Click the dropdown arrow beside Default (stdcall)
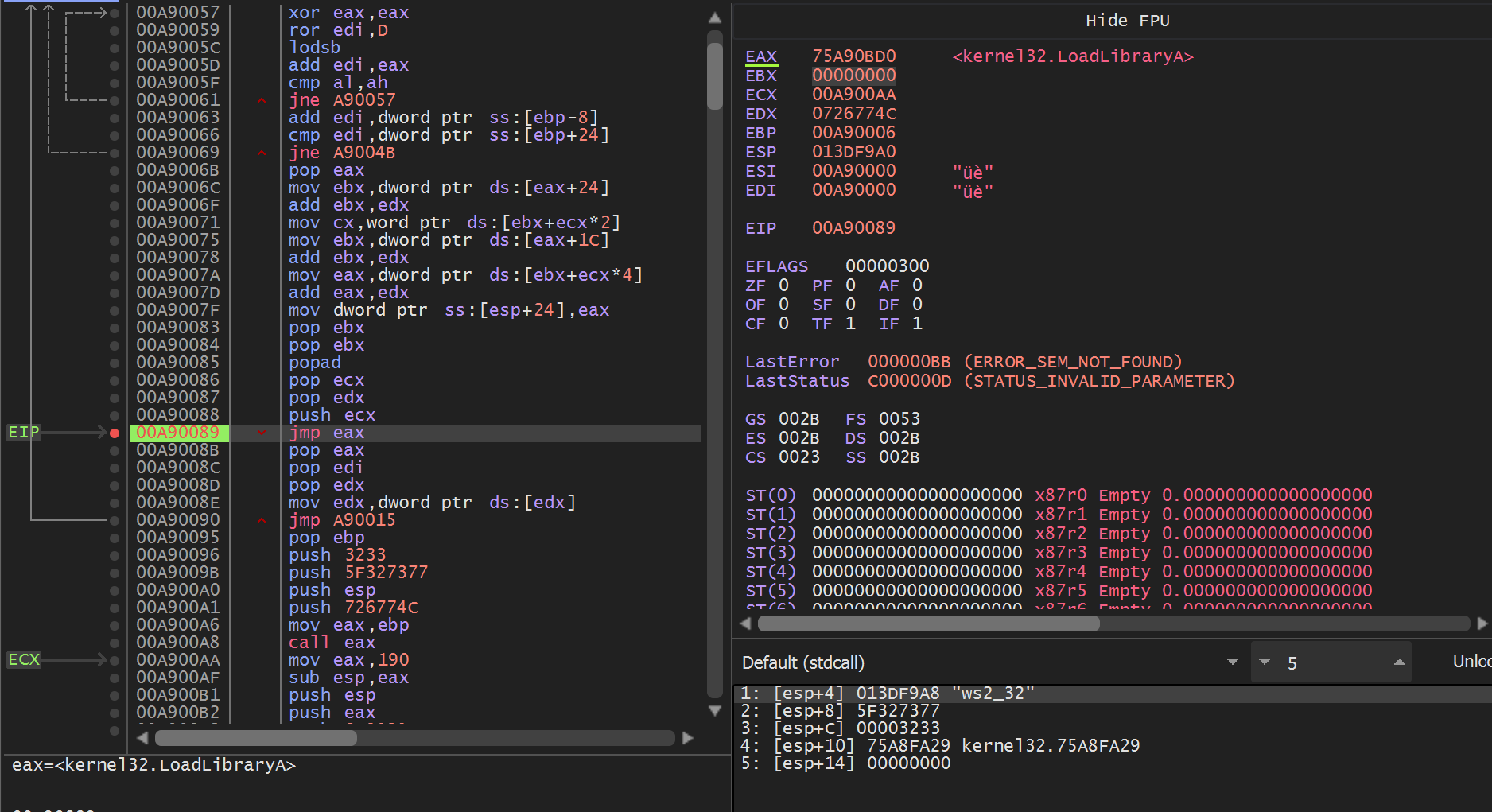Viewport: 1492px width, 812px height. click(1234, 662)
